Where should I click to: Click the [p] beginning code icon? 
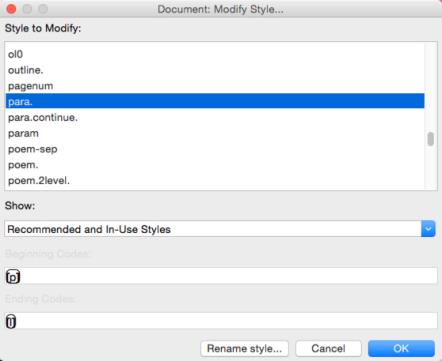(x=13, y=277)
